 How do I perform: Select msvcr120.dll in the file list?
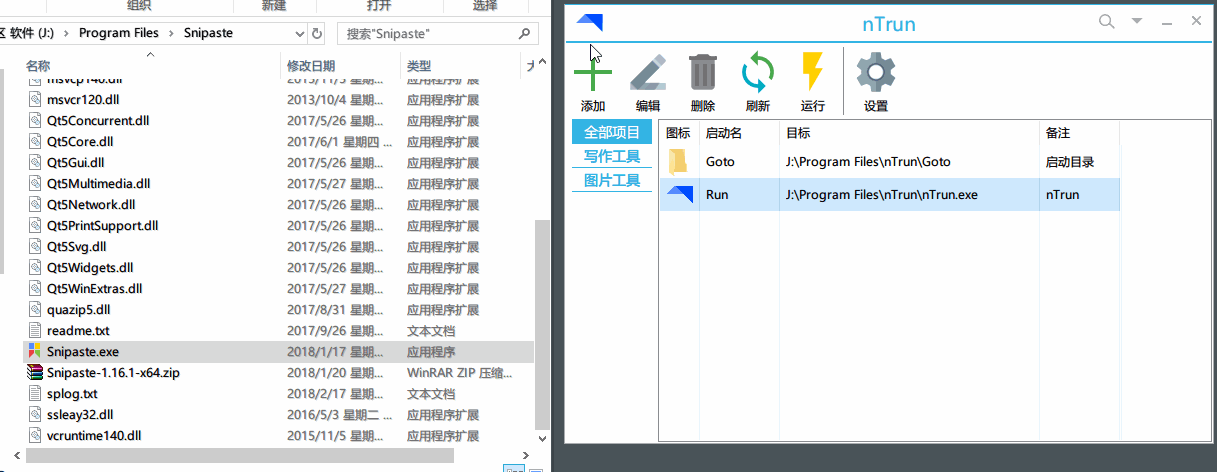pos(83,100)
